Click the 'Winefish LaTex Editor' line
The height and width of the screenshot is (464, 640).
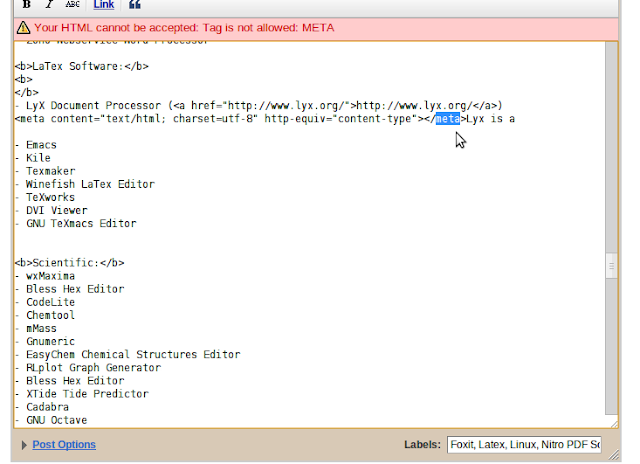(x=84, y=184)
